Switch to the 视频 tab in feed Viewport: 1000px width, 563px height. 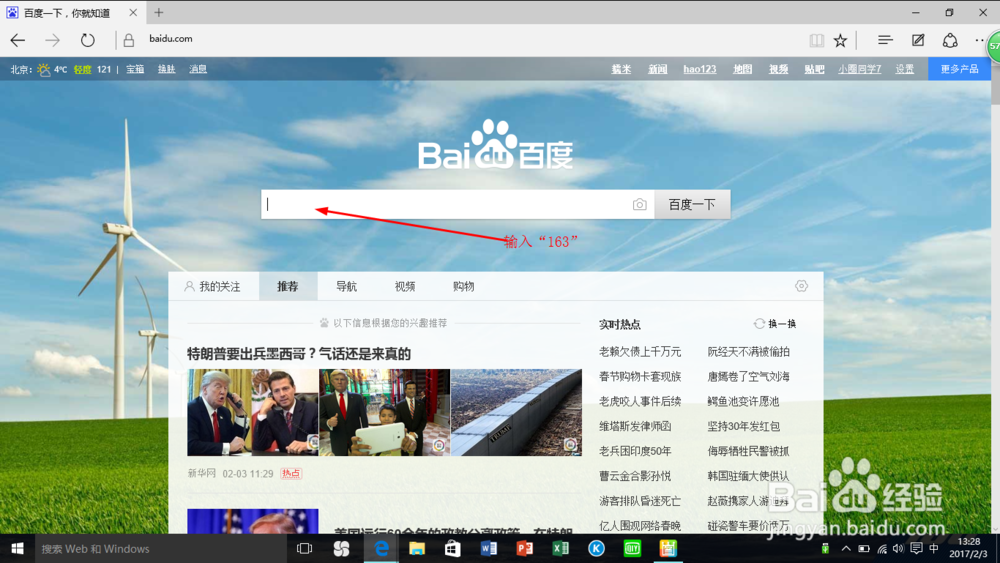[x=405, y=286]
